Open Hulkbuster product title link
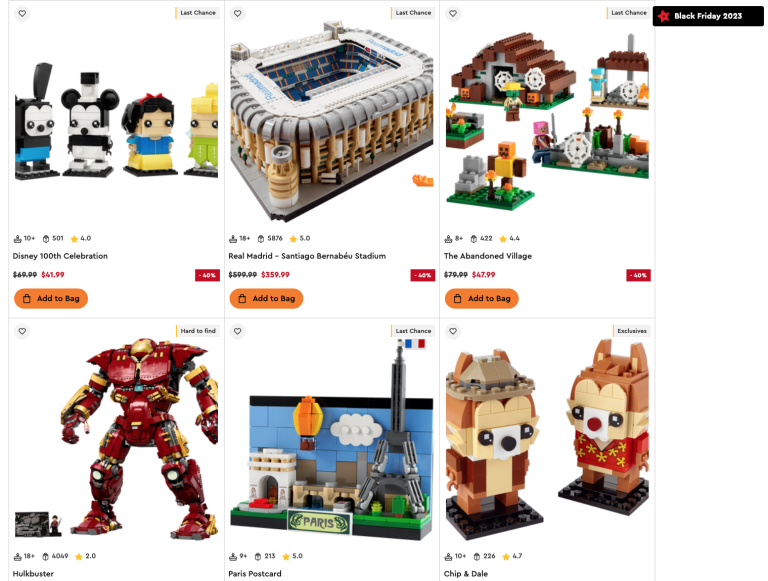768x581 pixels. 33,574
